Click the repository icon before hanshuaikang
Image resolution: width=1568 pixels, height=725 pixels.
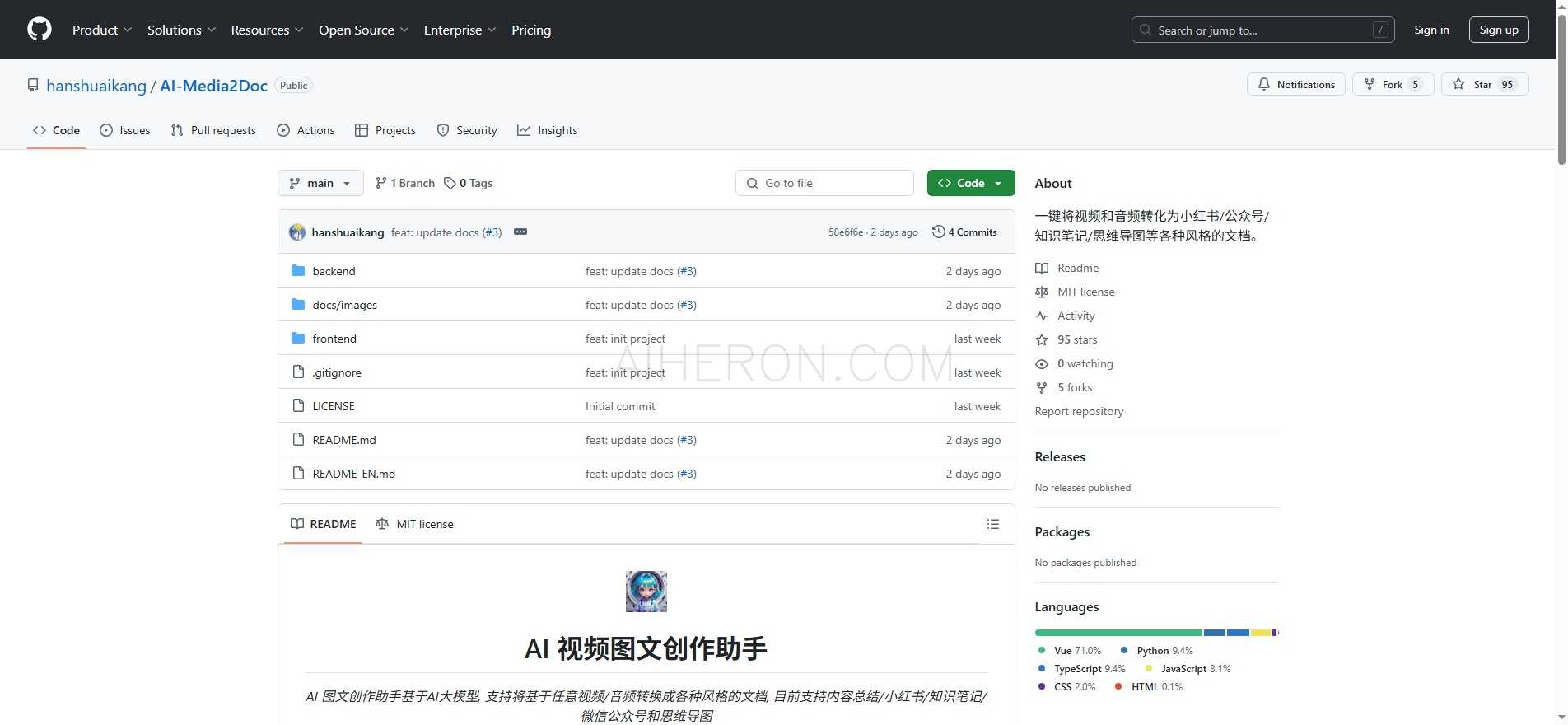coord(33,86)
